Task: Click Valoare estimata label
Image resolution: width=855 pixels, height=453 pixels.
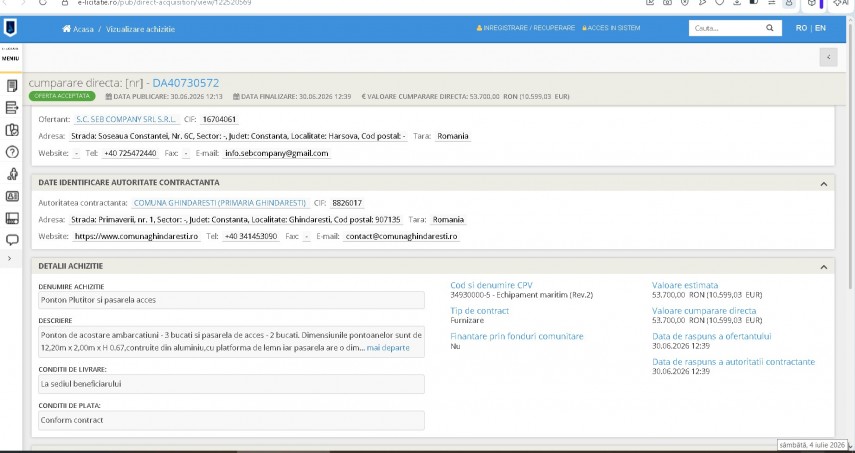Action: [685, 285]
